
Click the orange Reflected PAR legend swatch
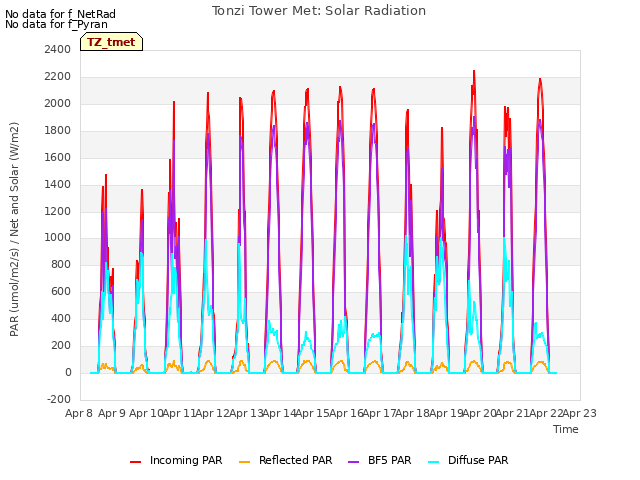(x=244, y=462)
